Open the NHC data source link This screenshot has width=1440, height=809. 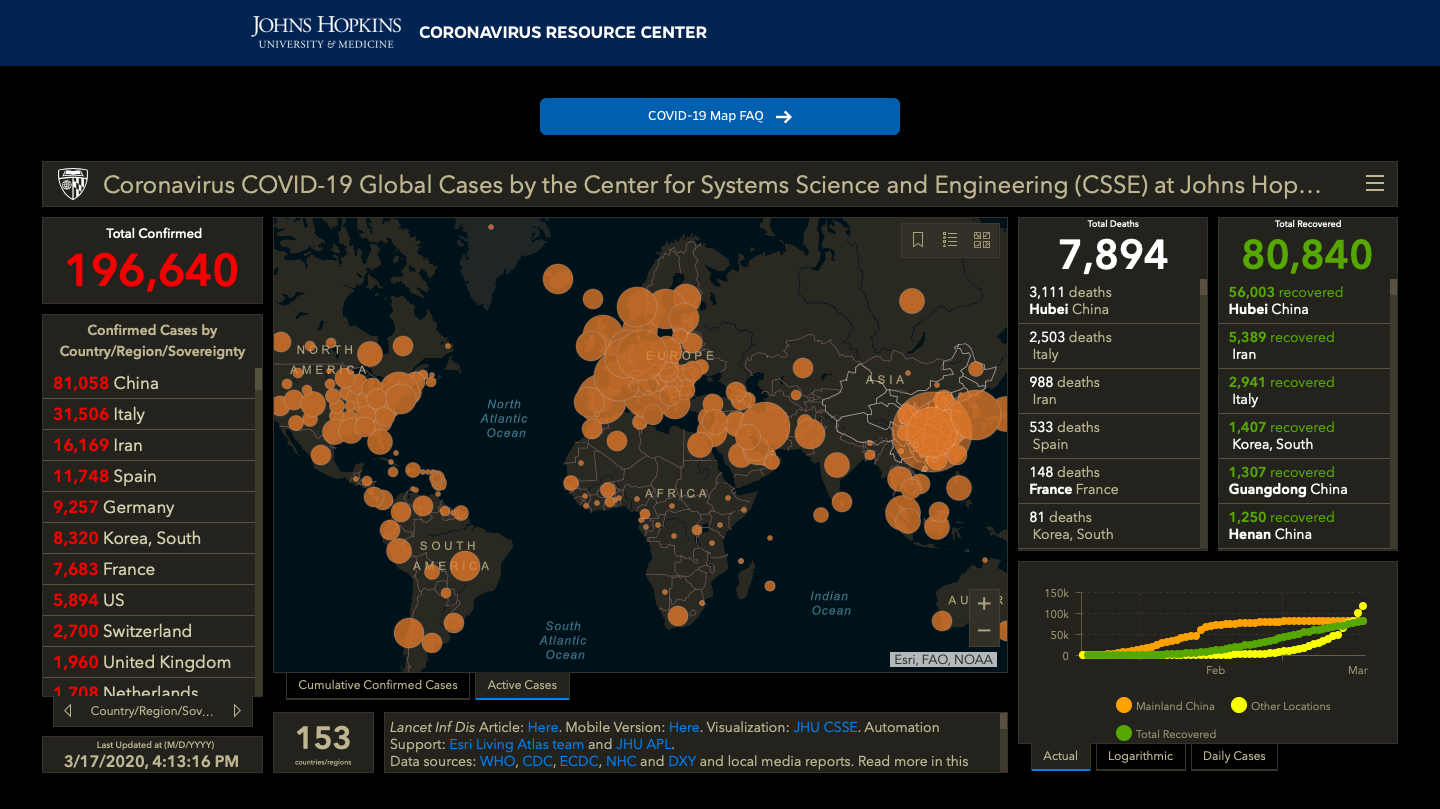coord(621,761)
